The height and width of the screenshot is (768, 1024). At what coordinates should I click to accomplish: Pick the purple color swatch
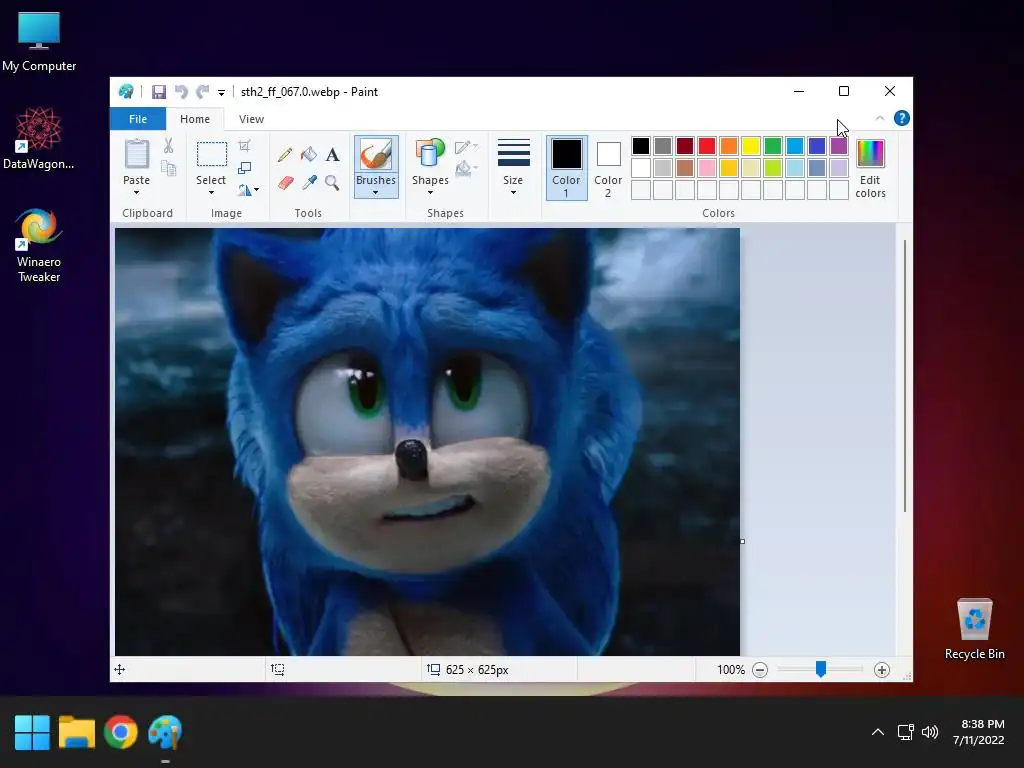pyautogui.click(x=839, y=146)
